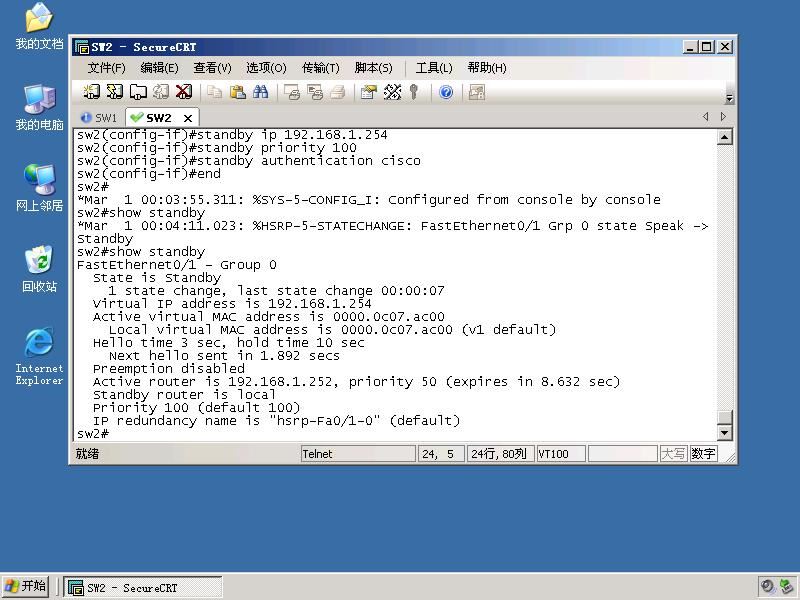Click Connect in Tab folder icon
The width and height of the screenshot is (800, 600).
pos(138,92)
